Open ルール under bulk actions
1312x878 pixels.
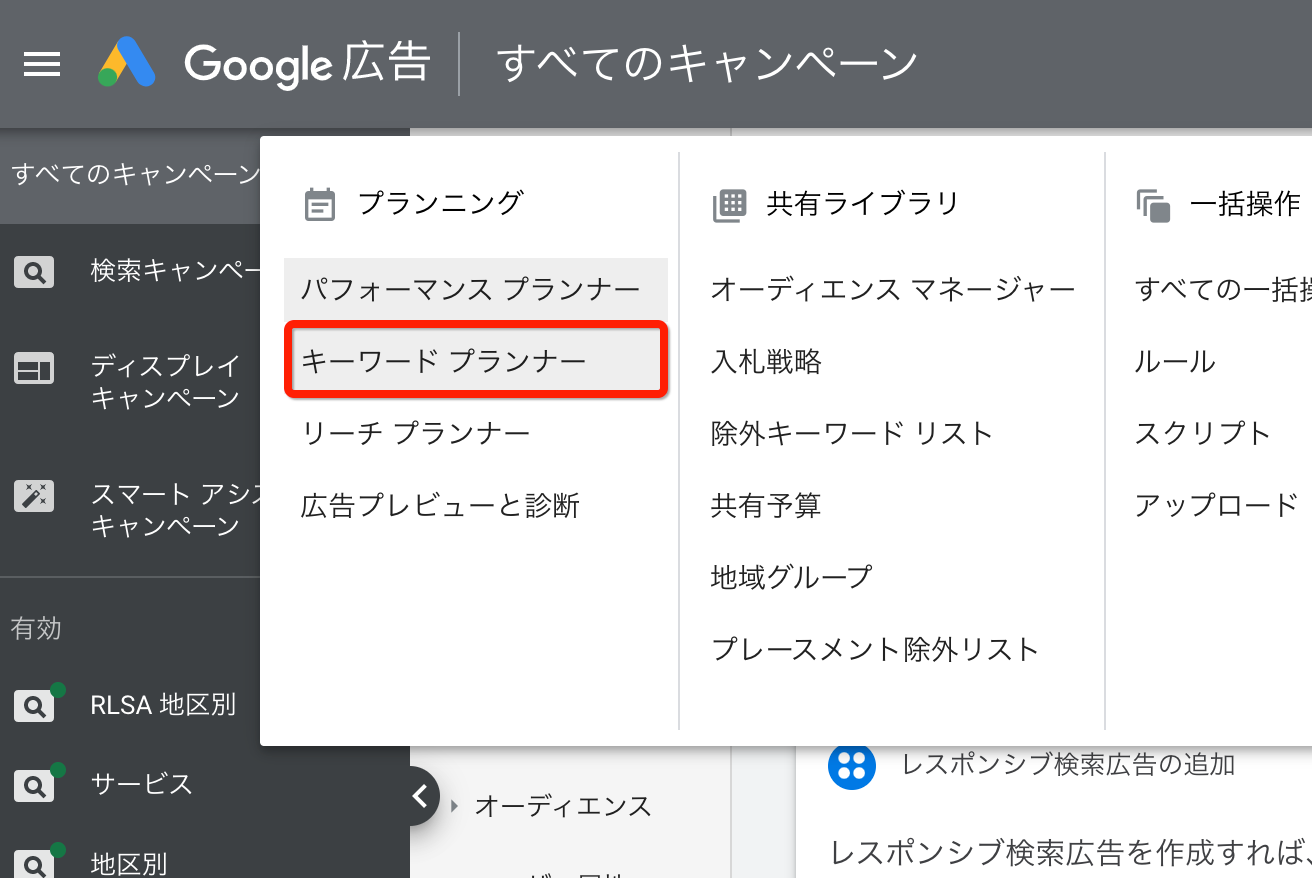(x=1175, y=361)
